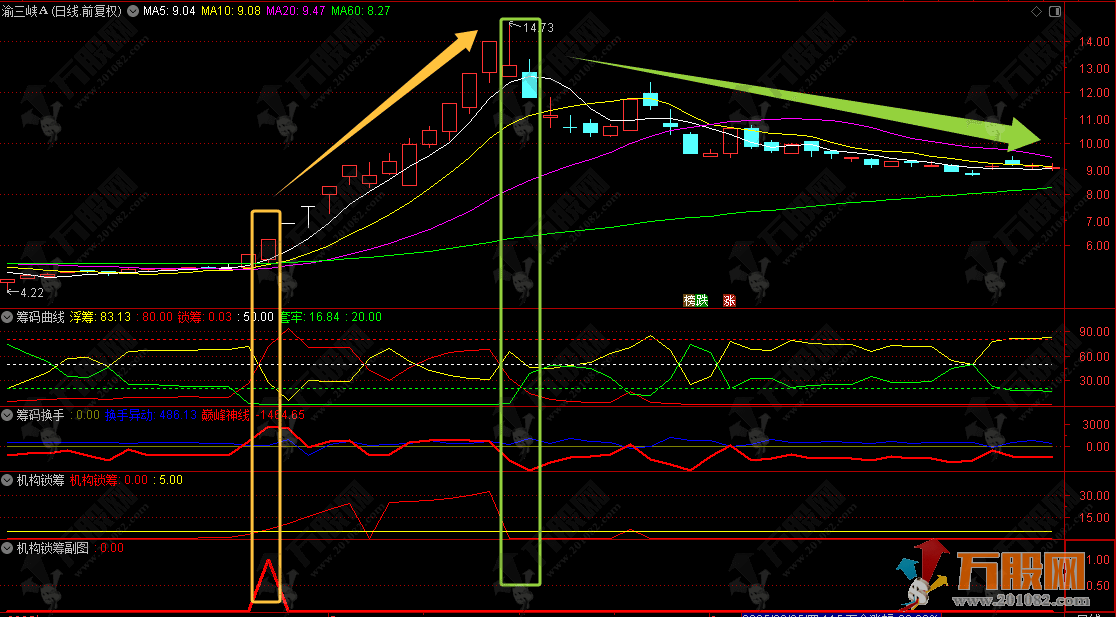Select the purple MA20 moving average label

pos(296,11)
